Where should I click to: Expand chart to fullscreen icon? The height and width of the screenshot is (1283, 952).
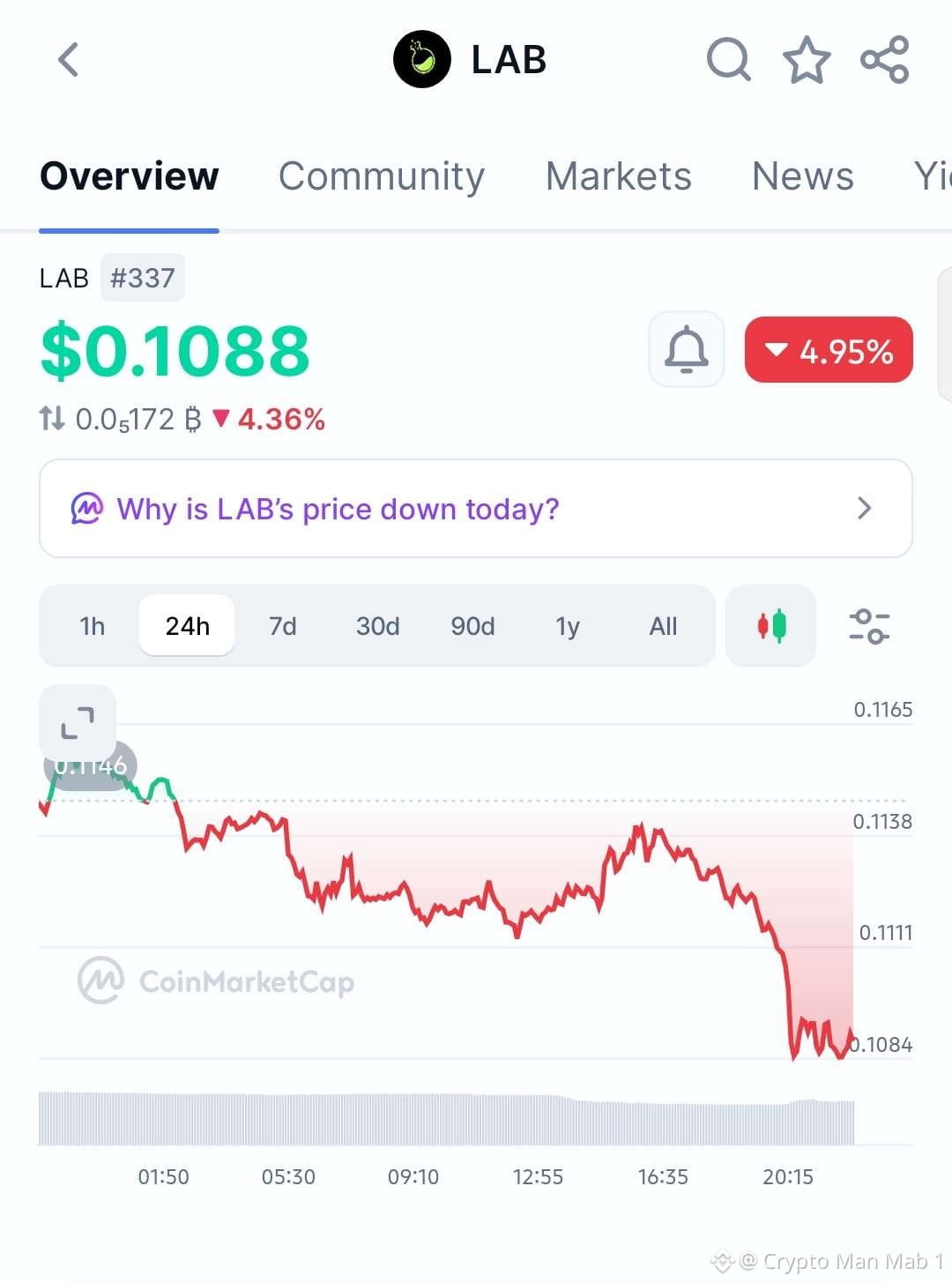tap(78, 723)
